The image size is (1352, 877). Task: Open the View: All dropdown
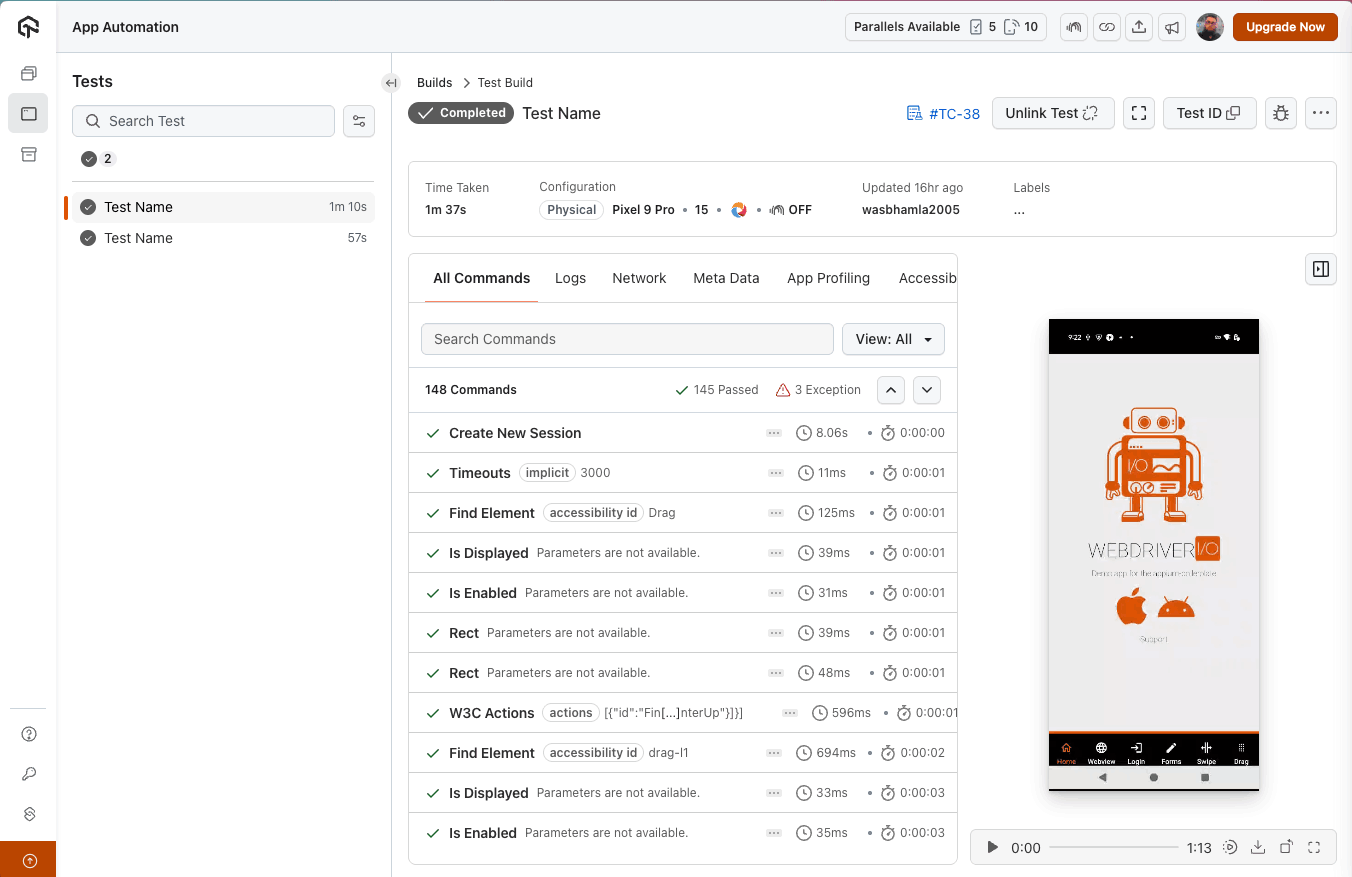[x=893, y=339]
